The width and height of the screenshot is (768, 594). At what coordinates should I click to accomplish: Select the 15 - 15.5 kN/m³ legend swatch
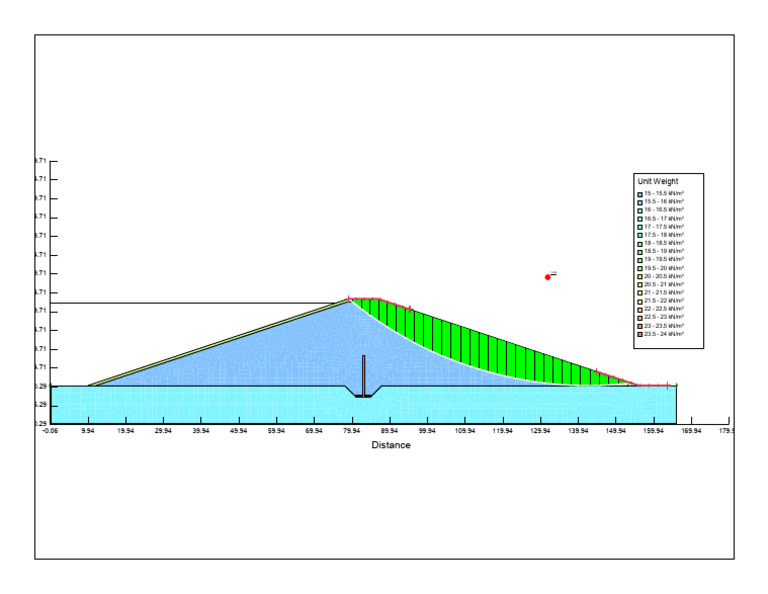pos(640,194)
